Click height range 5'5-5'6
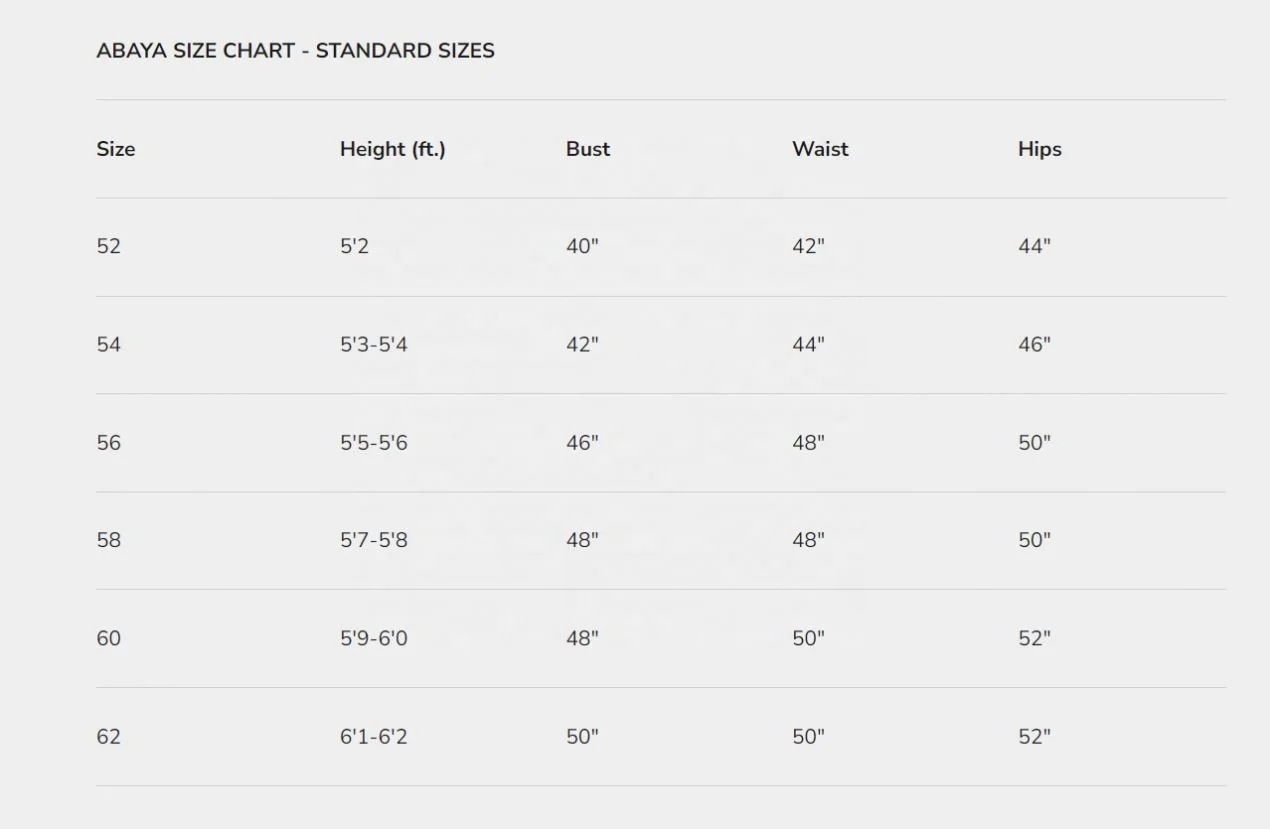This screenshot has width=1270, height=829. tap(373, 443)
